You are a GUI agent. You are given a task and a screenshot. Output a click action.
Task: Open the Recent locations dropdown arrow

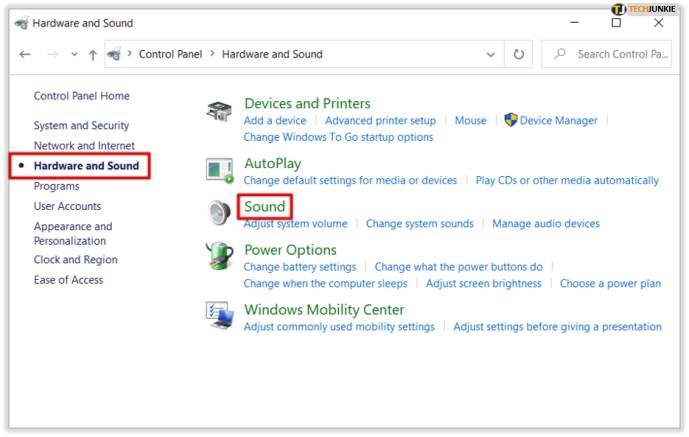[74, 54]
